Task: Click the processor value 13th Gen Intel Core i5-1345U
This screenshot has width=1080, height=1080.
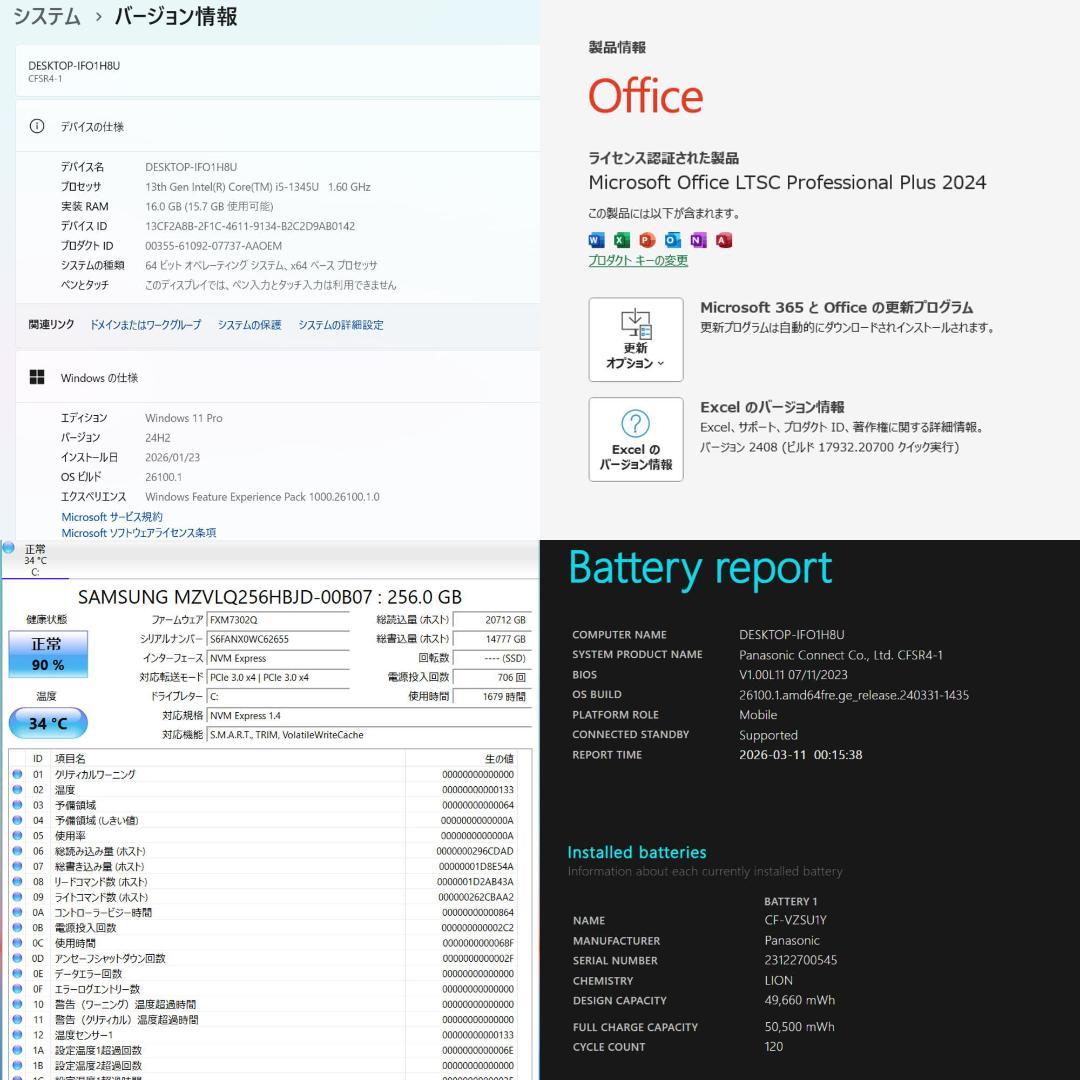Action: point(258,187)
